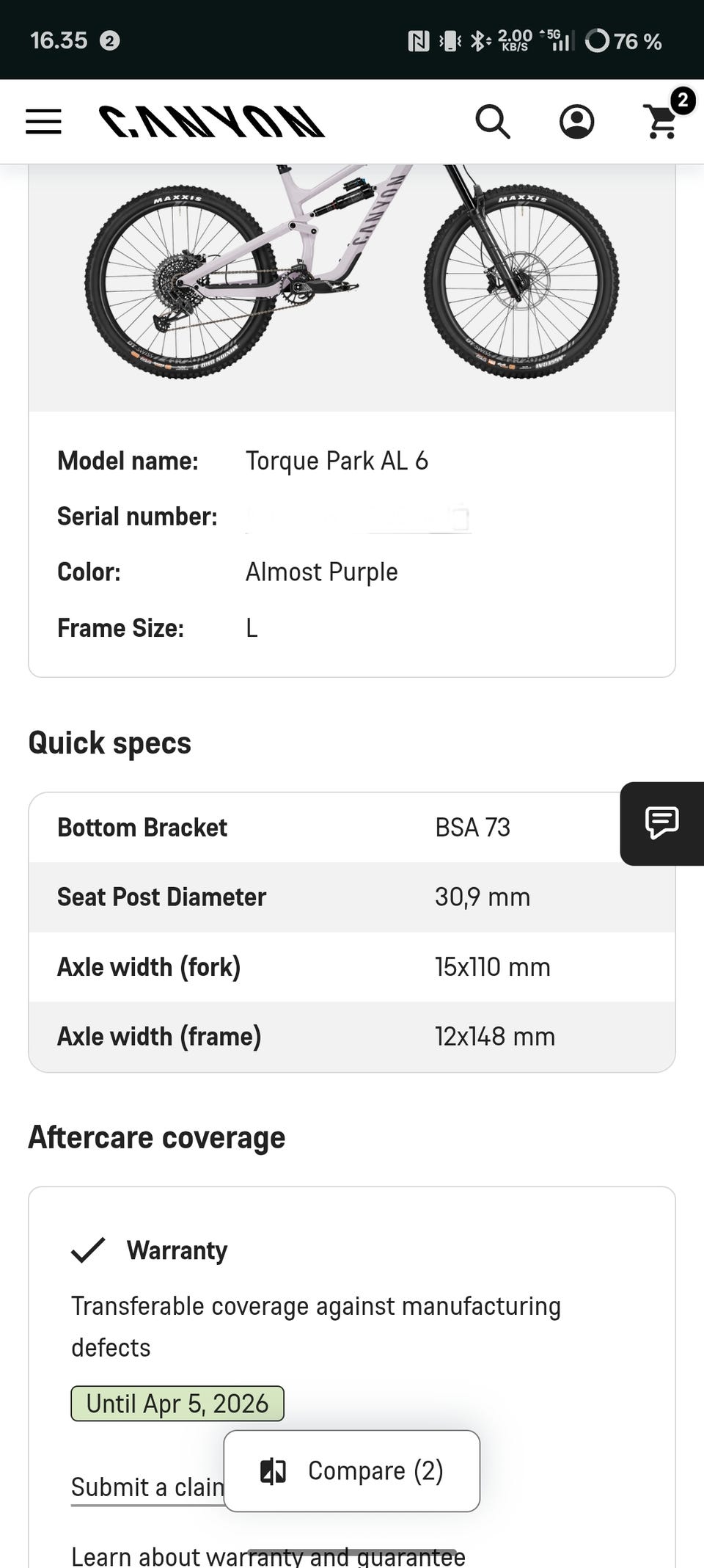Open the search magnifier icon
This screenshot has height=1568, width=704.
click(493, 122)
